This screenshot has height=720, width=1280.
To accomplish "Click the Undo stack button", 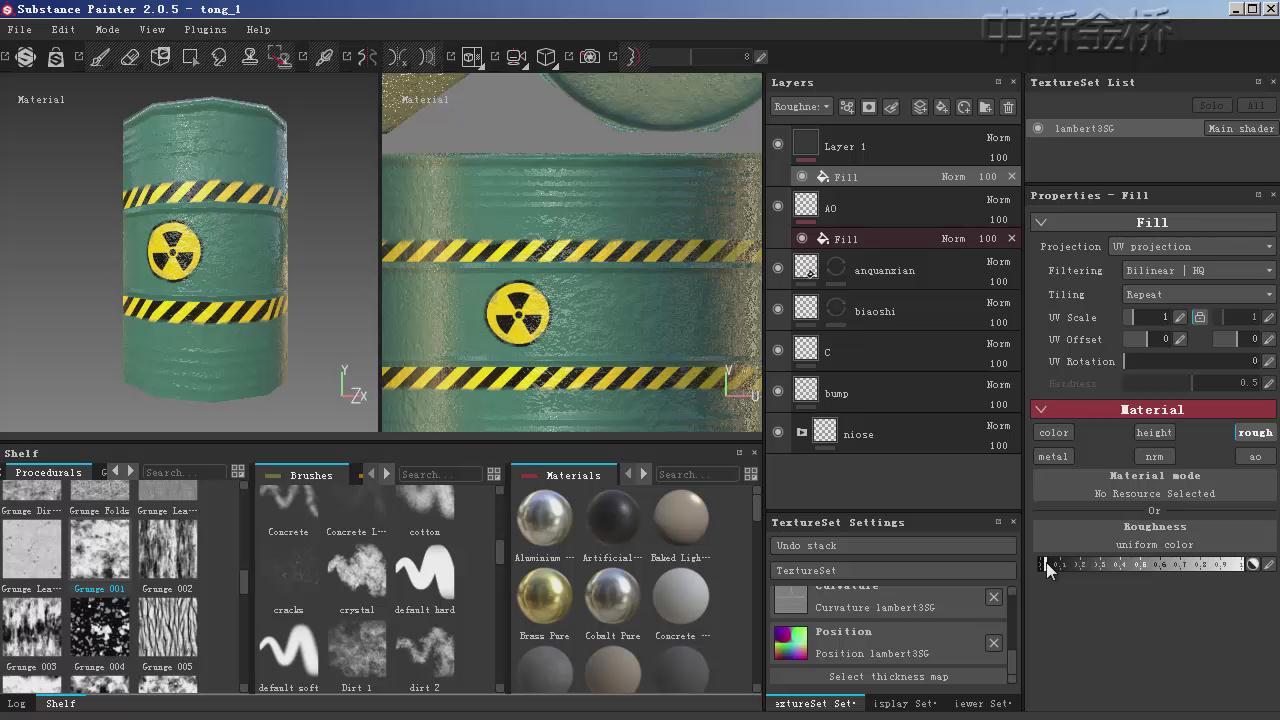I will (894, 546).
